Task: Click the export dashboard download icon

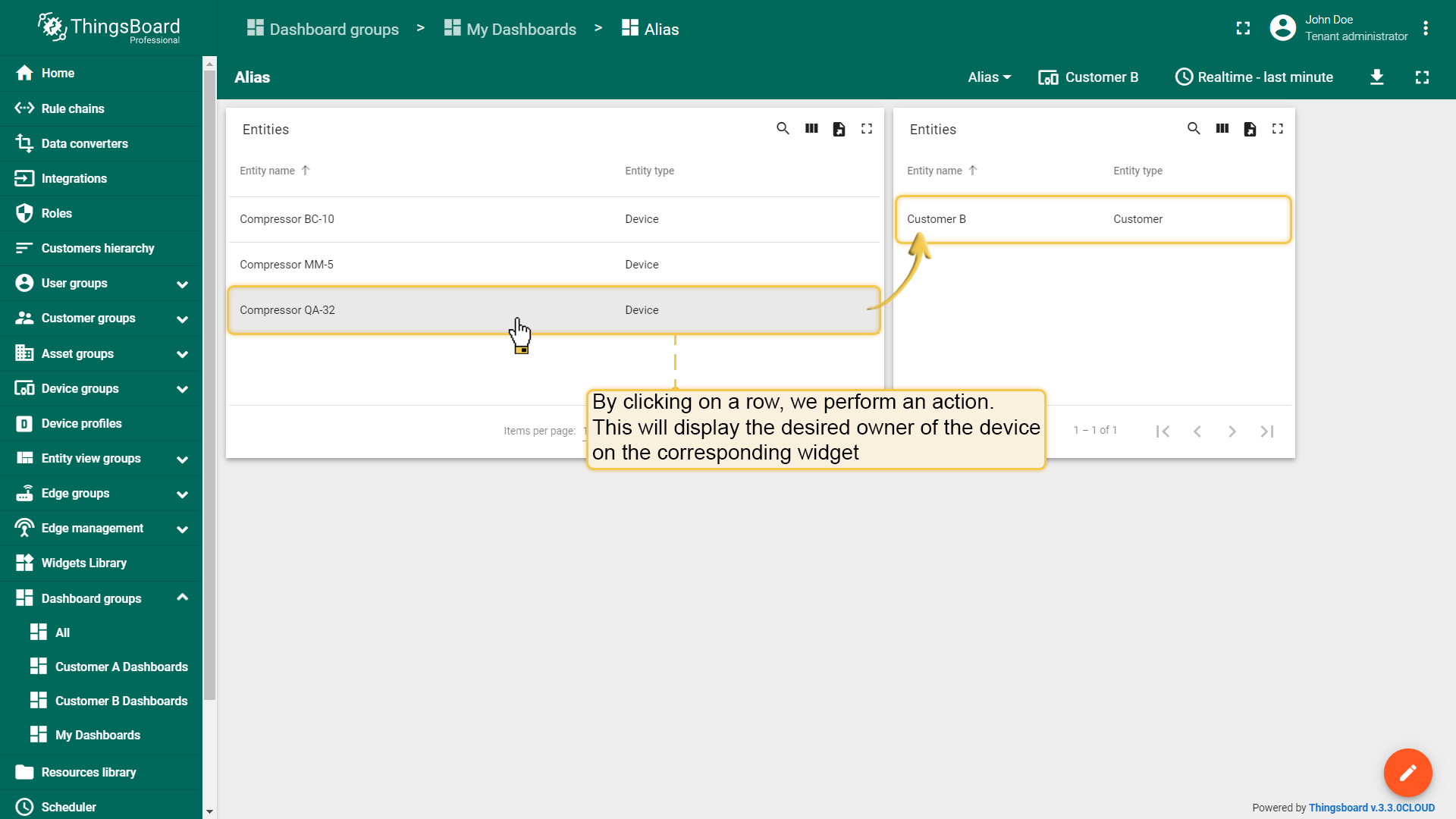Action: pyautogui.click(x=1377, y=77)
